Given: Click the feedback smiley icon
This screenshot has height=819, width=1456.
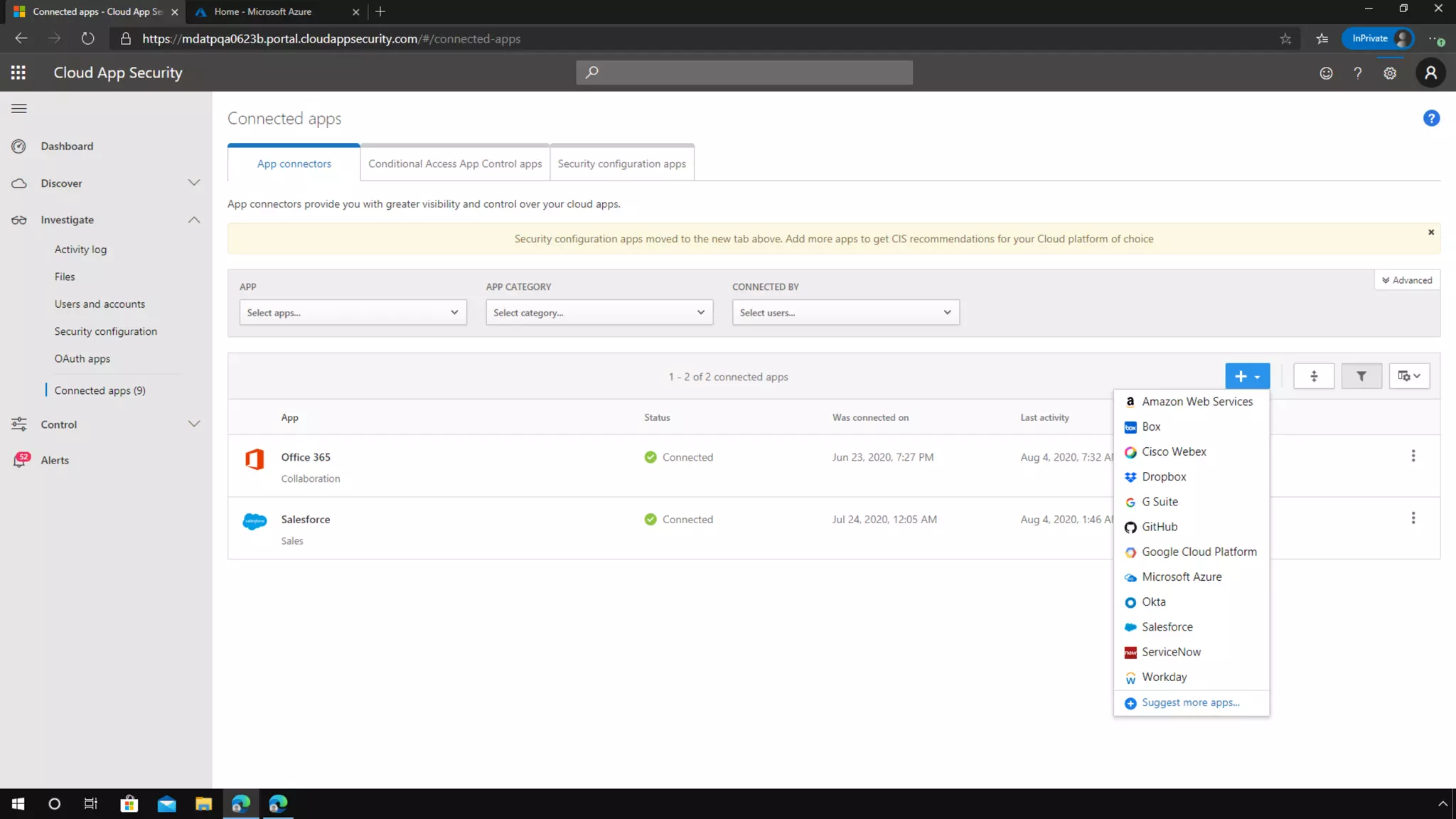Looking at the screenshot, I should (1326, 73).
